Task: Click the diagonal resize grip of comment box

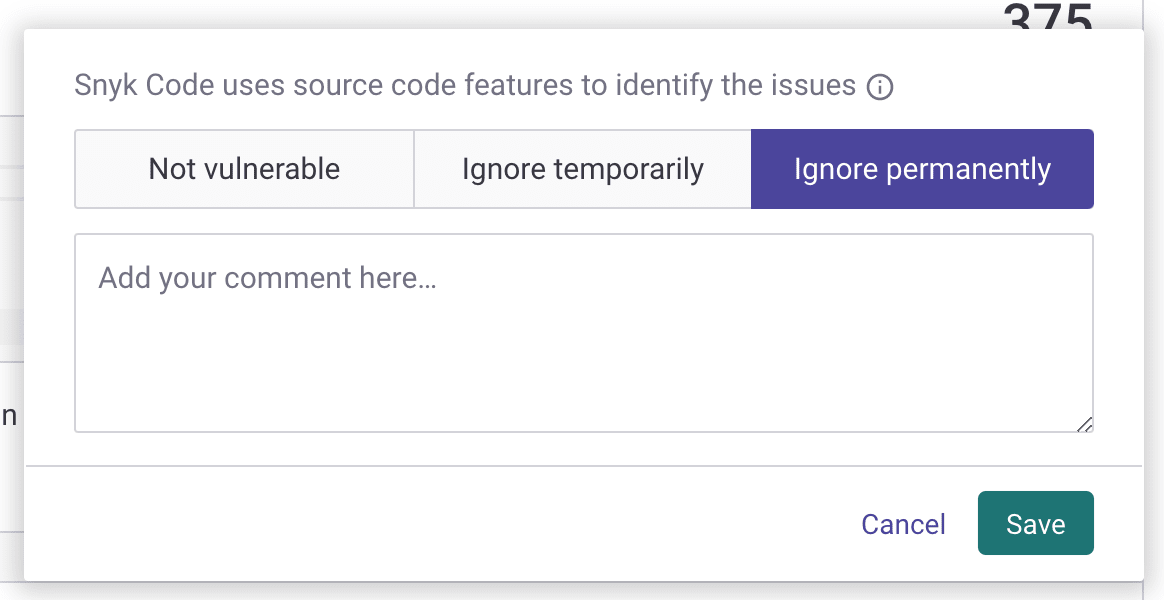Action: tap(1084, 424)
